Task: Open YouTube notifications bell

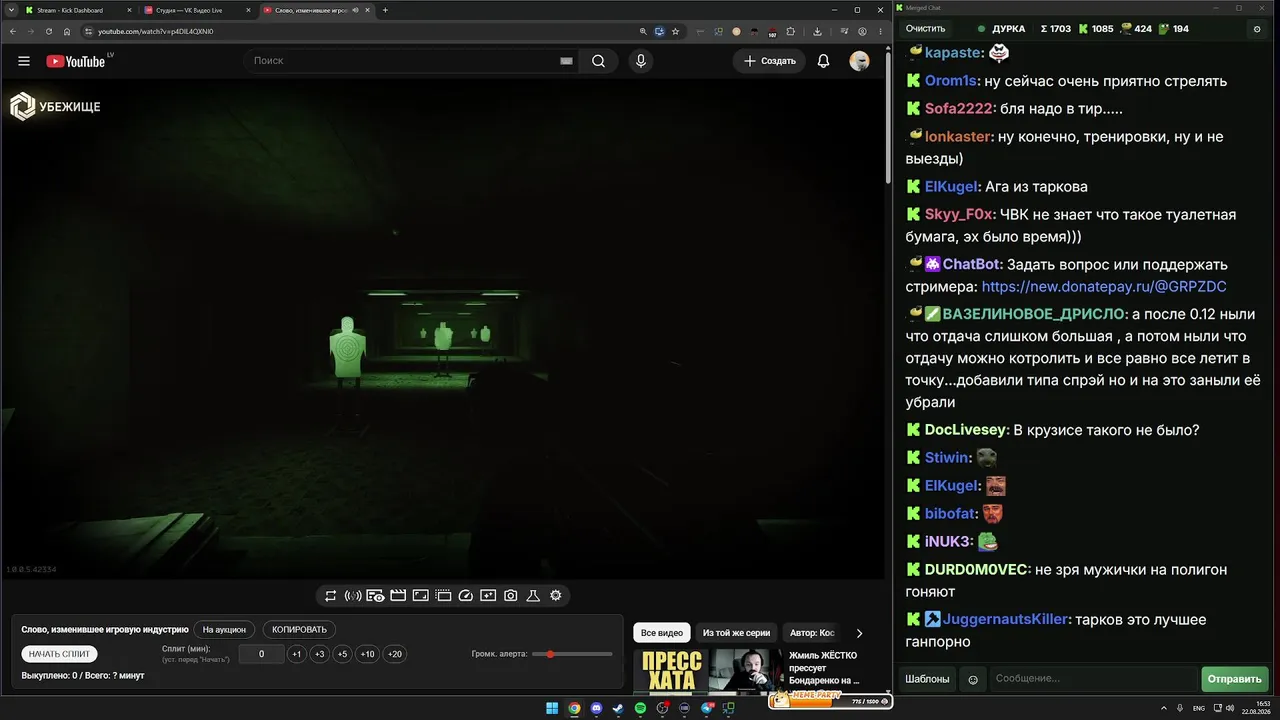Action: tap(823, 61)
